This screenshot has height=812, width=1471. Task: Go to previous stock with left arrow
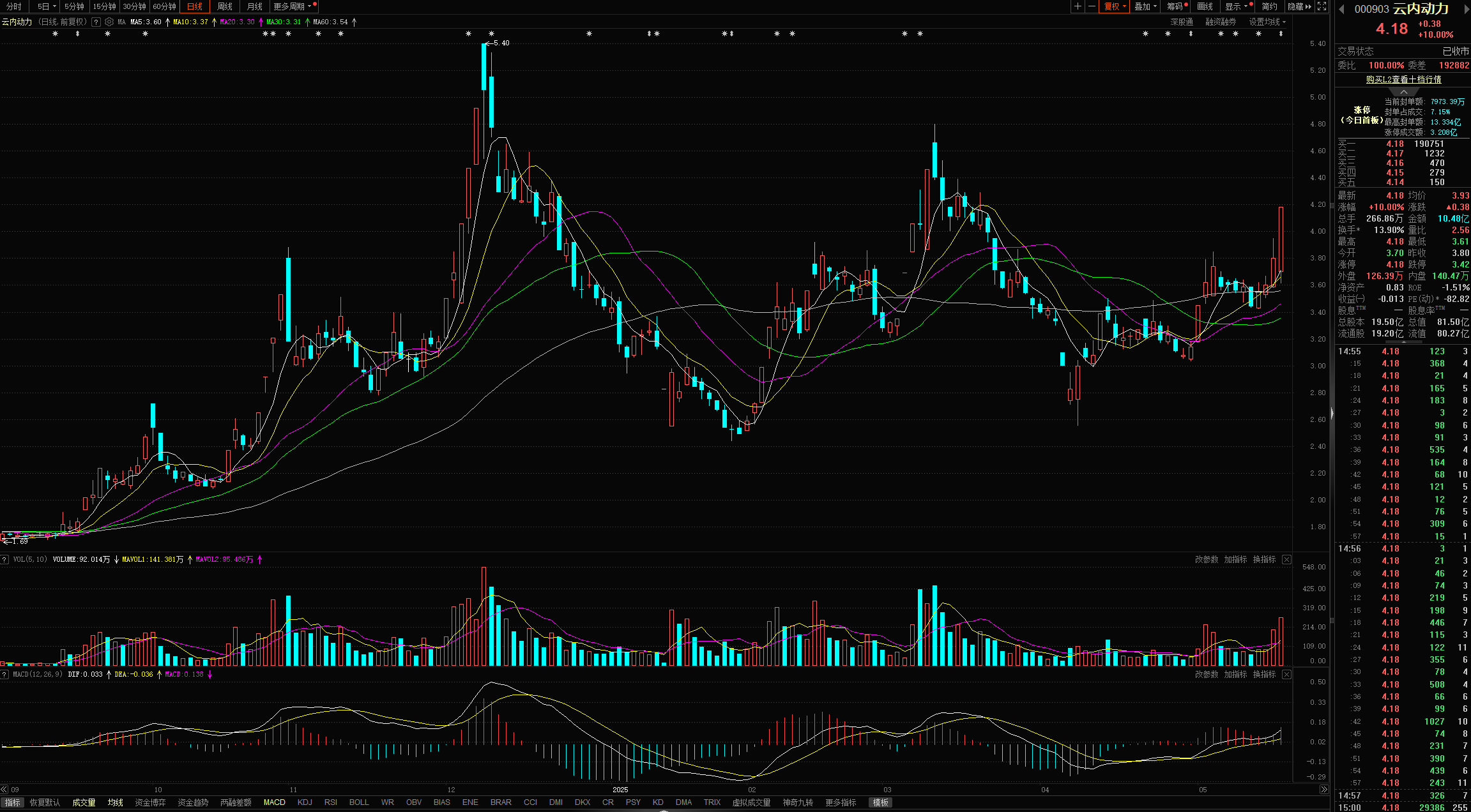[x=1342, y=9]
